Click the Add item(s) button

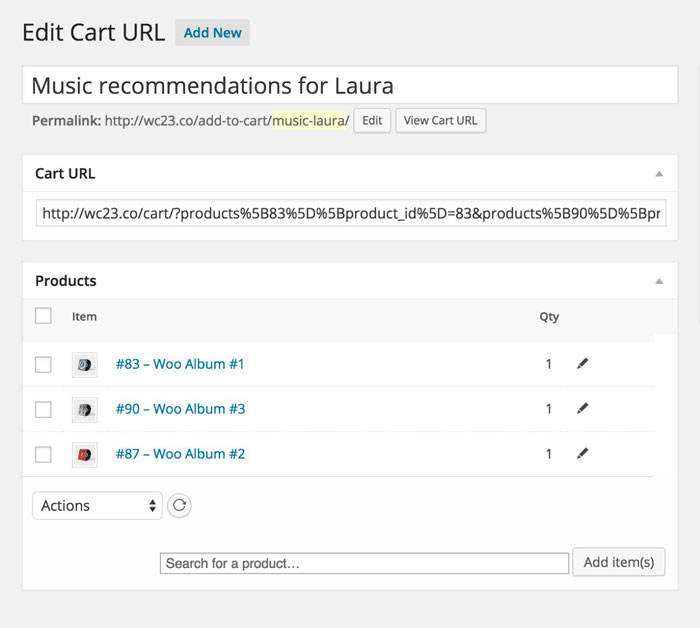tap(618, 562)
